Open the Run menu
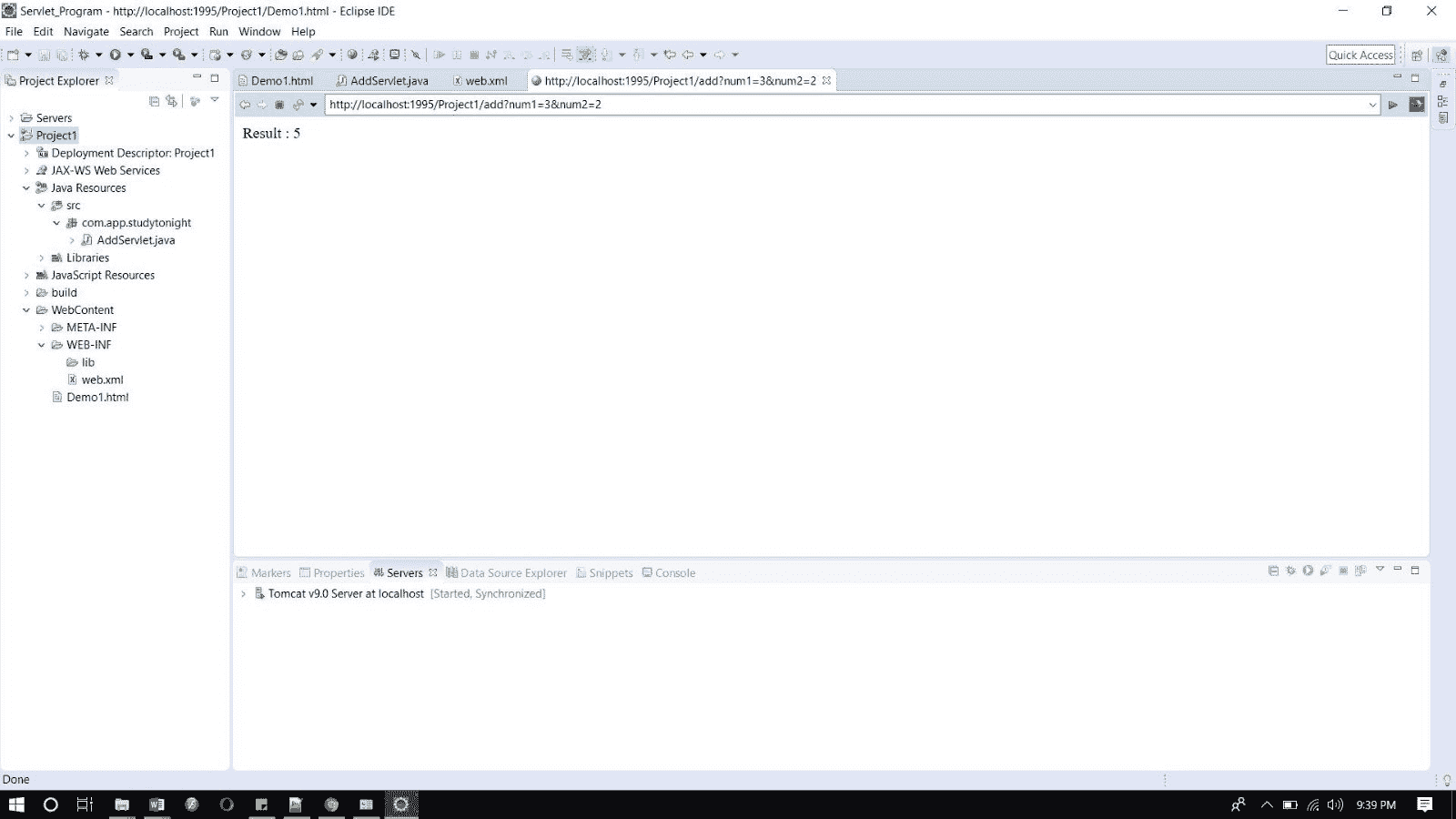The width and height of the screenshot is (1456, 819). point(217,31)
